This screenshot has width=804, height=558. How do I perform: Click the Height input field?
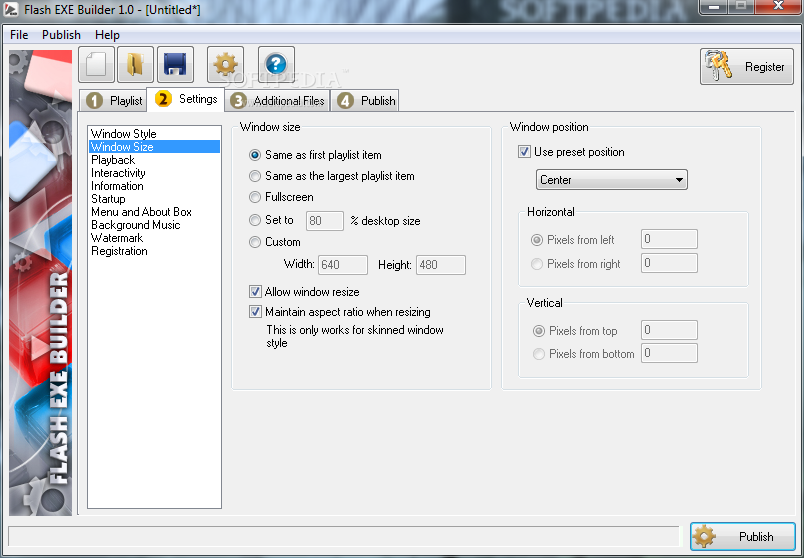[x=441, y=265]
